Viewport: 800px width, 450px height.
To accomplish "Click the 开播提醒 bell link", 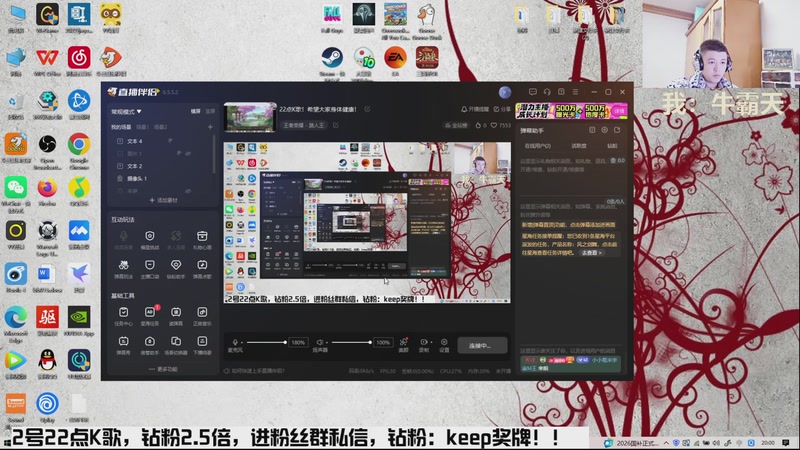I will coord(474,109).
